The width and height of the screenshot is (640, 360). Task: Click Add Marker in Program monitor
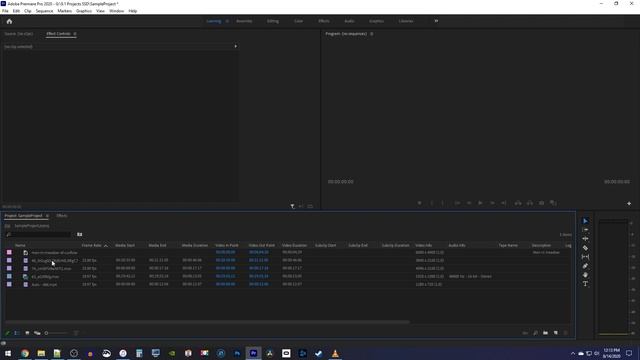tap(419, 203)
